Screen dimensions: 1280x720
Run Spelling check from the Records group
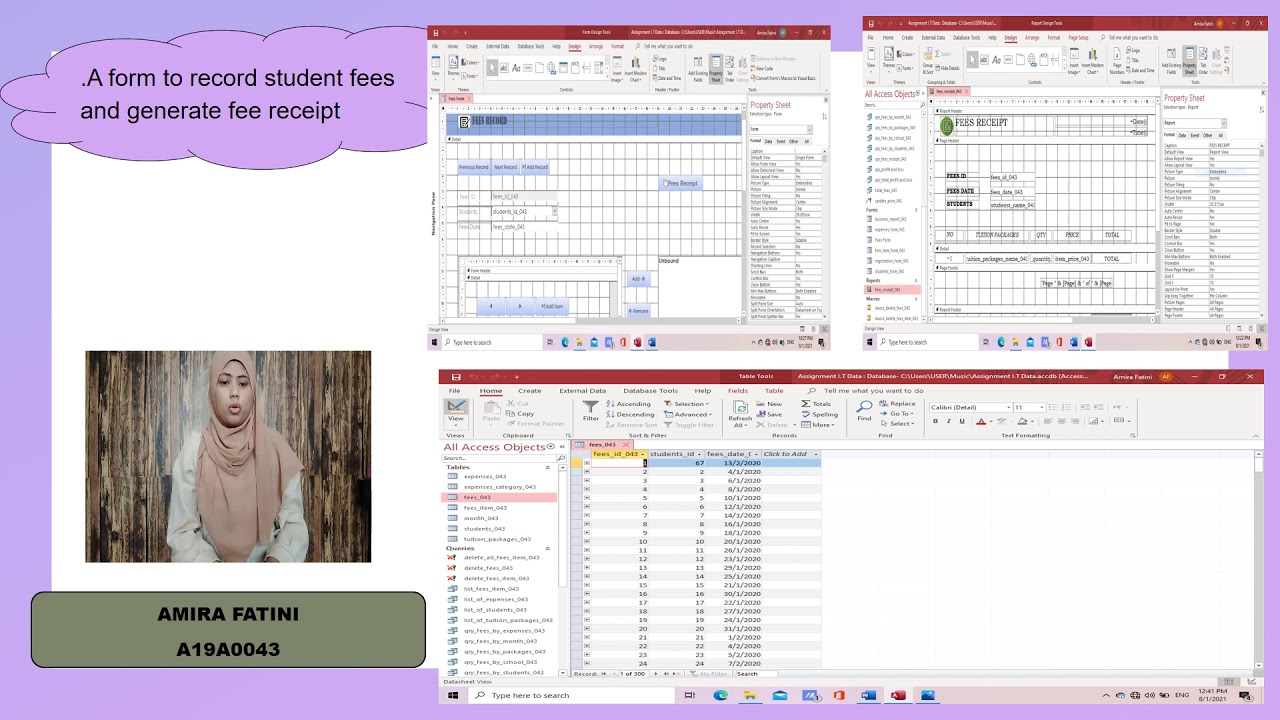click(821, 414)
